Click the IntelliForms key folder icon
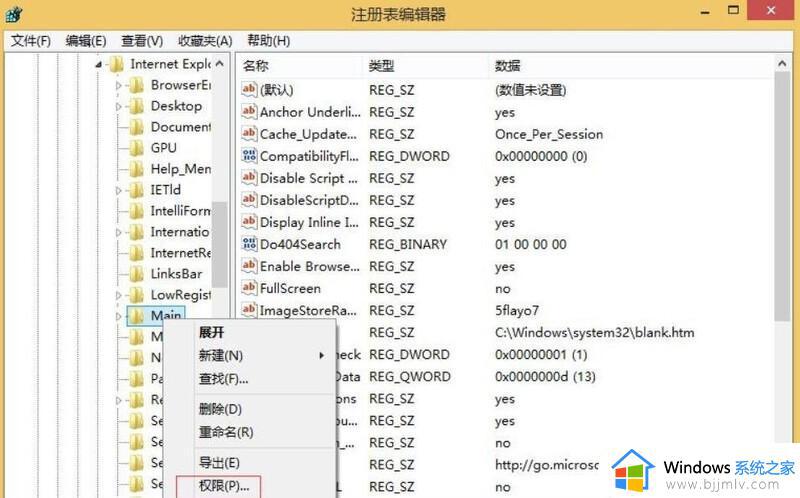This screenshot has width=800, height=498. (x=136, y=211)
